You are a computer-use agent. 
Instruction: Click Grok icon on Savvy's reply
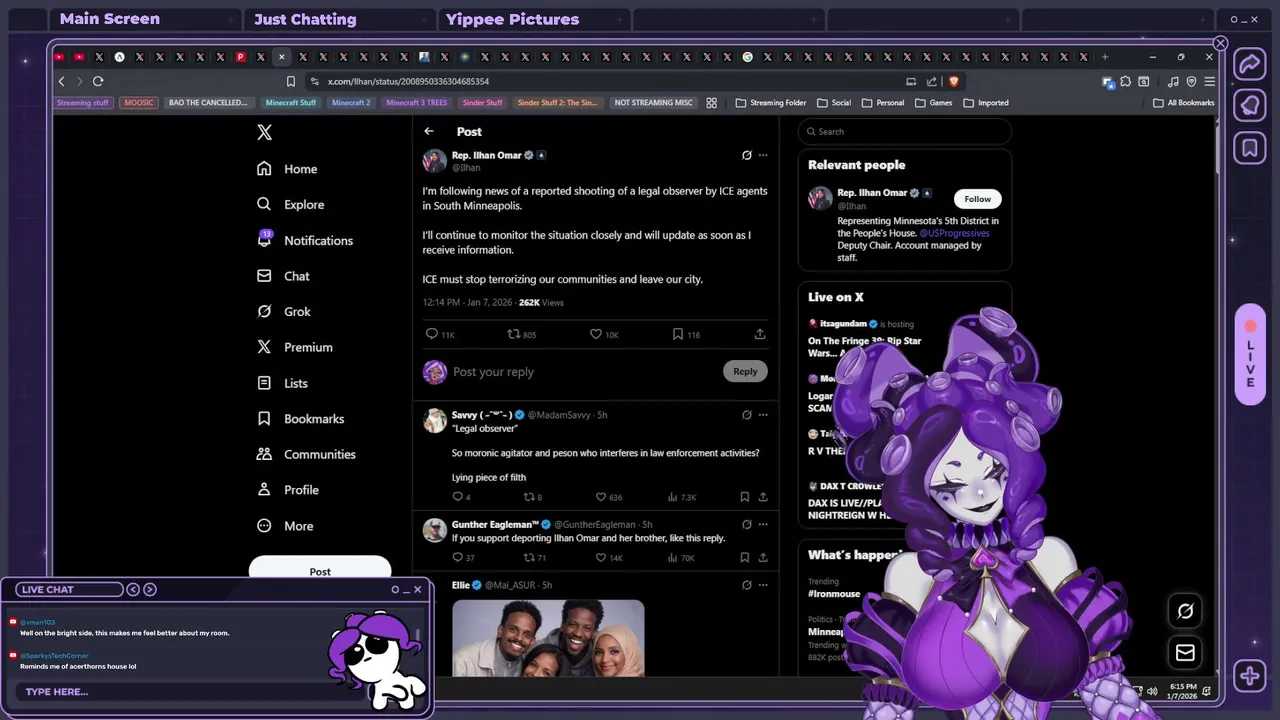[746, 414]
